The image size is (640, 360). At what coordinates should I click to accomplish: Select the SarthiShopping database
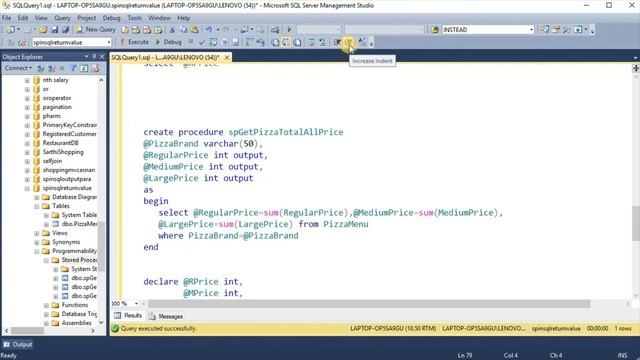click(x=62, y=152)
